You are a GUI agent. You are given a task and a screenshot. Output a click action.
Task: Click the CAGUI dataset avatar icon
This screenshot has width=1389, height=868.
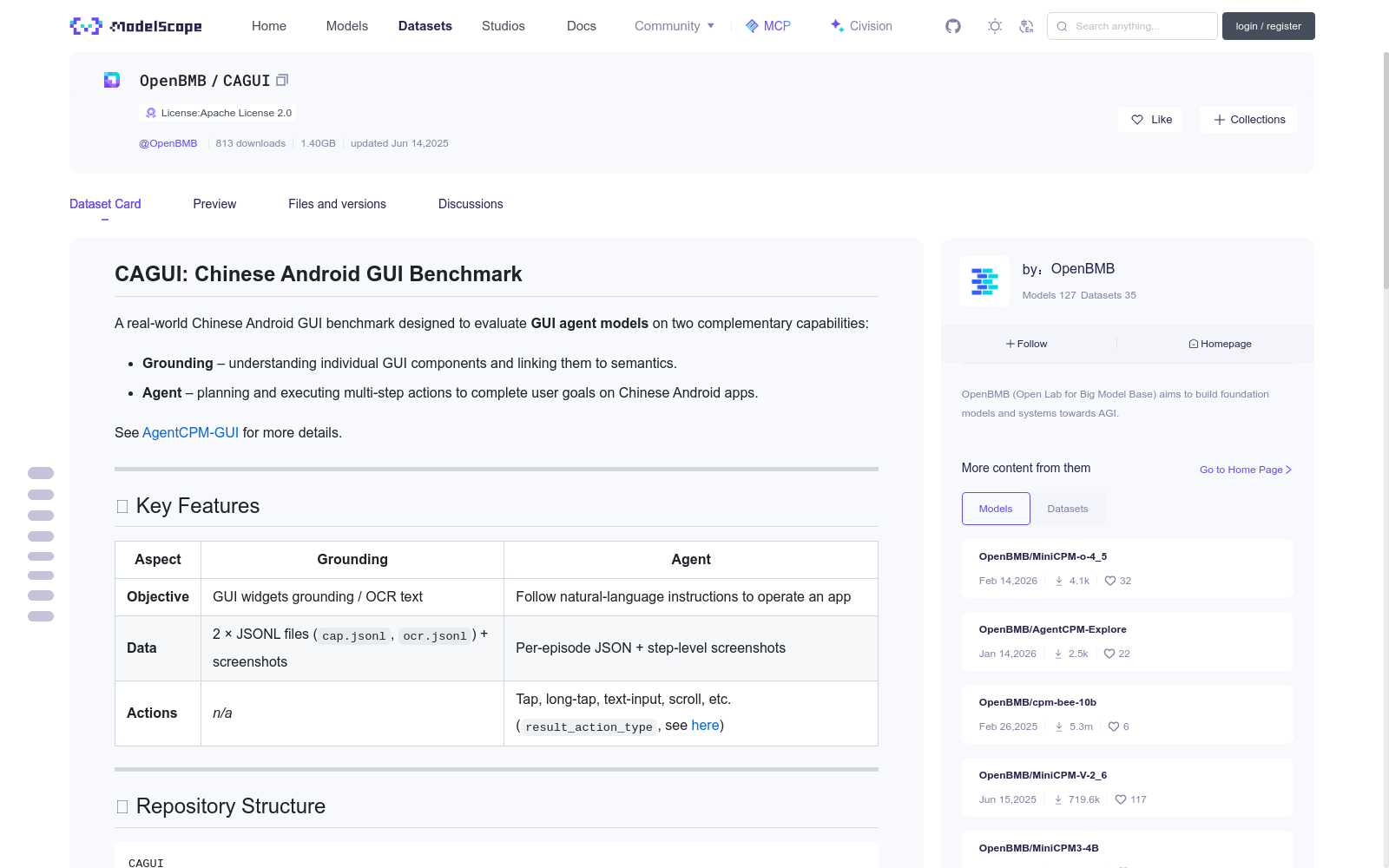(112, 80)
